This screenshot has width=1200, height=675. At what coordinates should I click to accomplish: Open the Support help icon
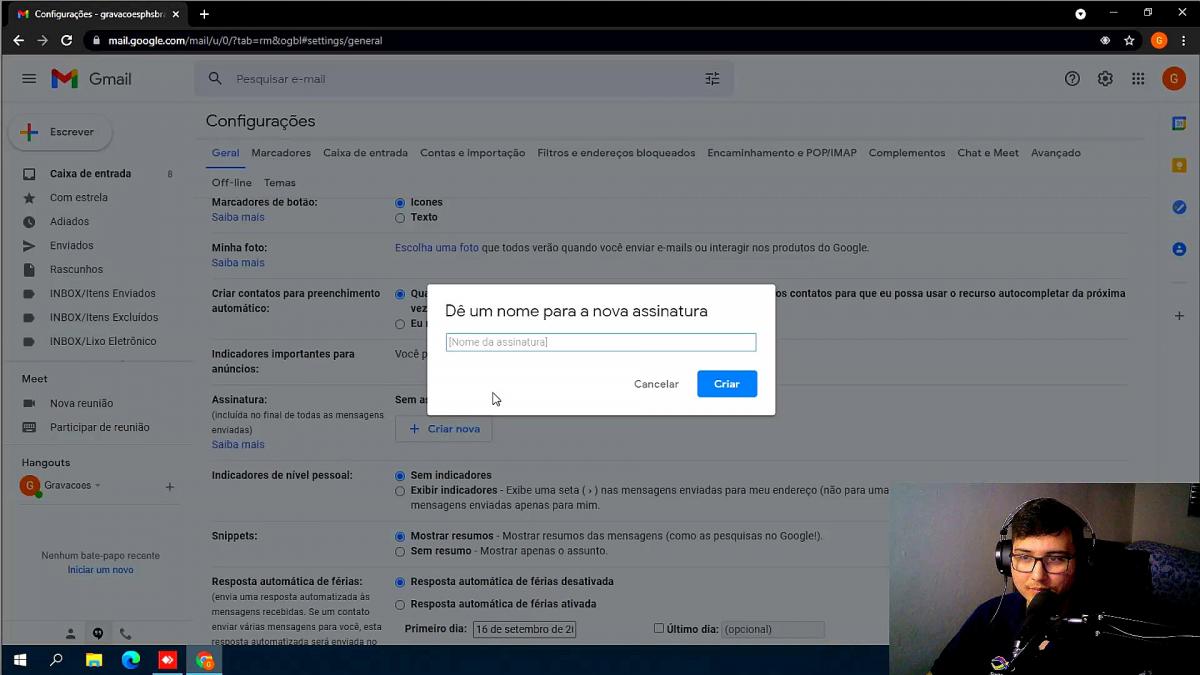pyautogui.click(x=1072, y=79)
